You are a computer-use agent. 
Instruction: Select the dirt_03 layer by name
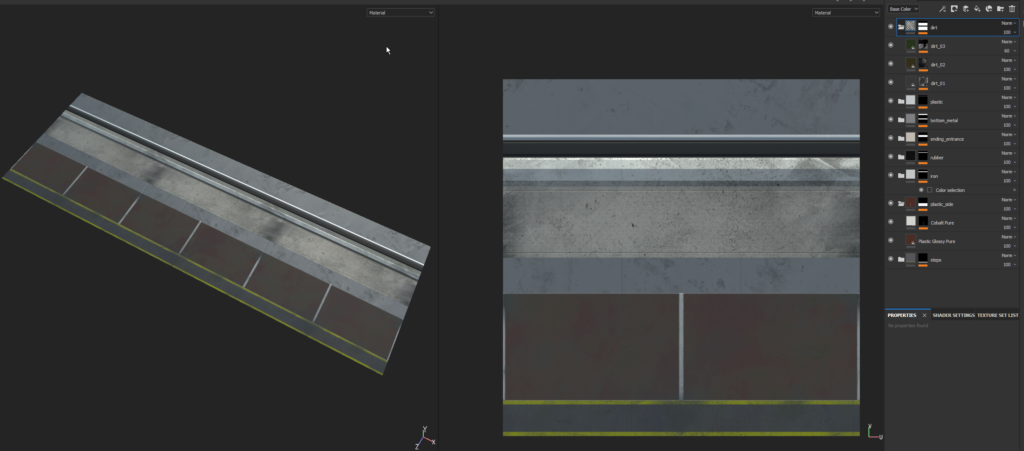(938, 46)
